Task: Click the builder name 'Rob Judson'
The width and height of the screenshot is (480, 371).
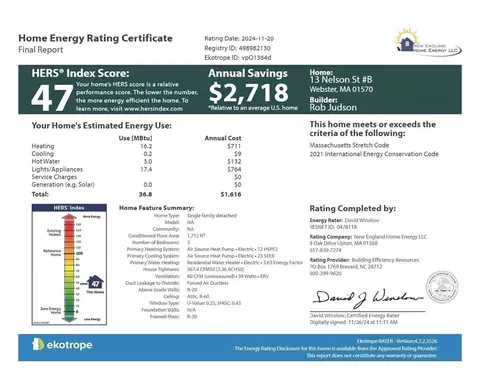Action: click(x=333, y=107)
